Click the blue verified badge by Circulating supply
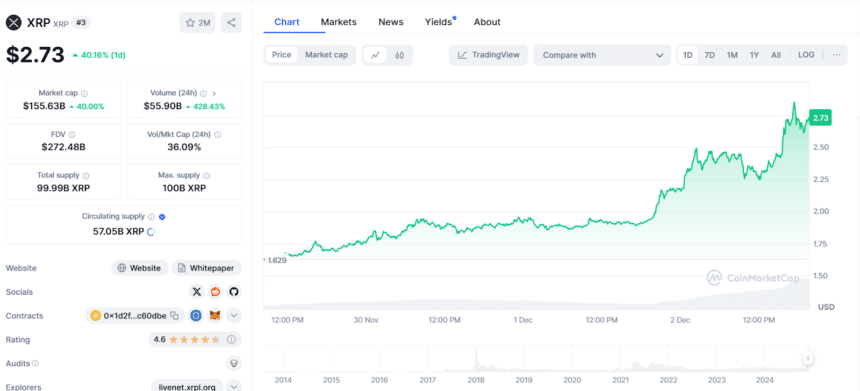The width and height of the screenshot is (860, 391). click(162, 217)
